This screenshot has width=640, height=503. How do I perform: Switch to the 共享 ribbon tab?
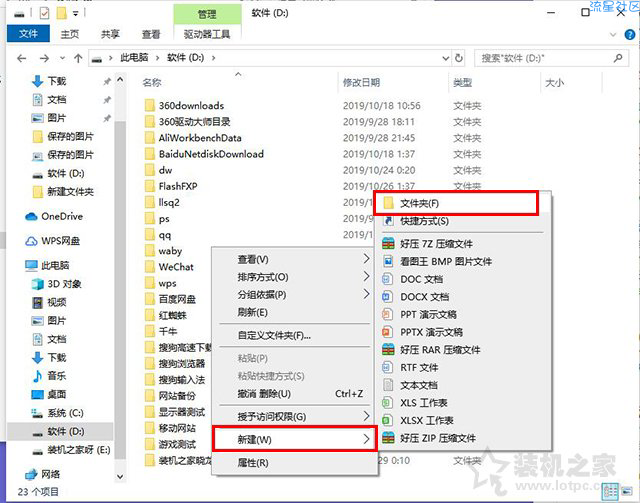[x=110, y=34]
